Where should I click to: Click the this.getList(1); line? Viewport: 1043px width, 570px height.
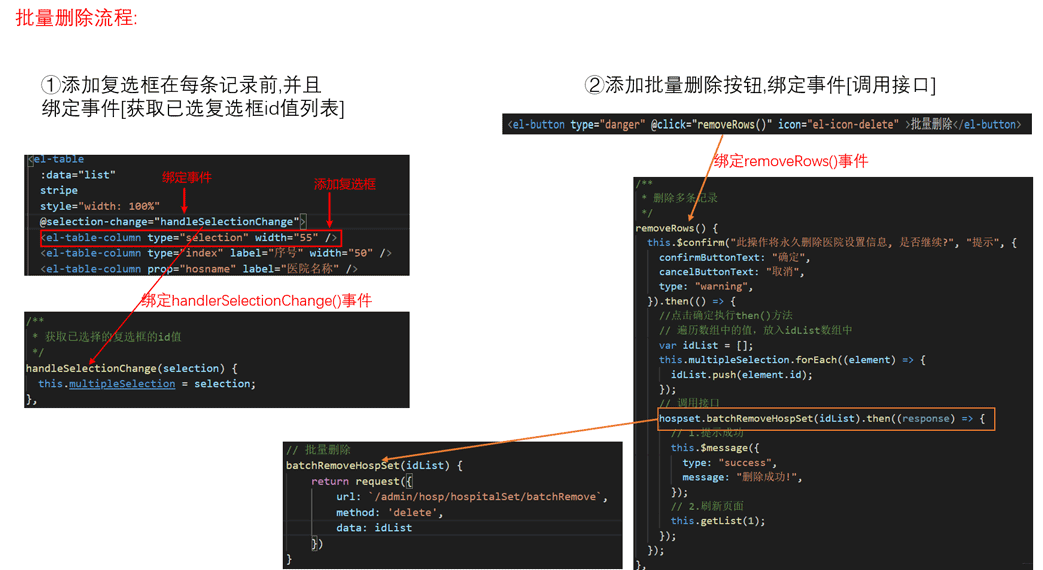click(x=718, y=521)
